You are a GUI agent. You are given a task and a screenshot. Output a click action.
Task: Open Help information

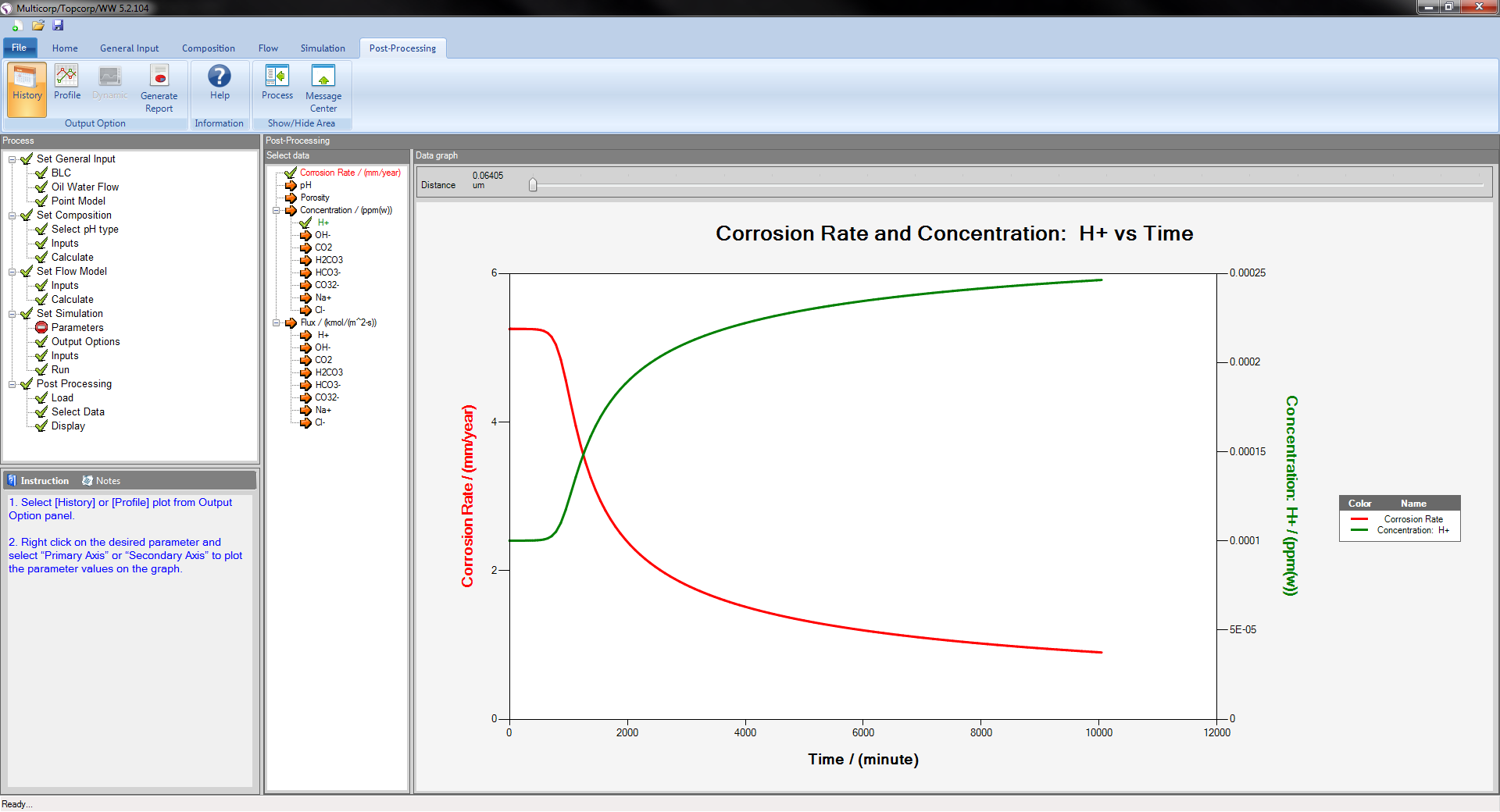pos(220,82)
